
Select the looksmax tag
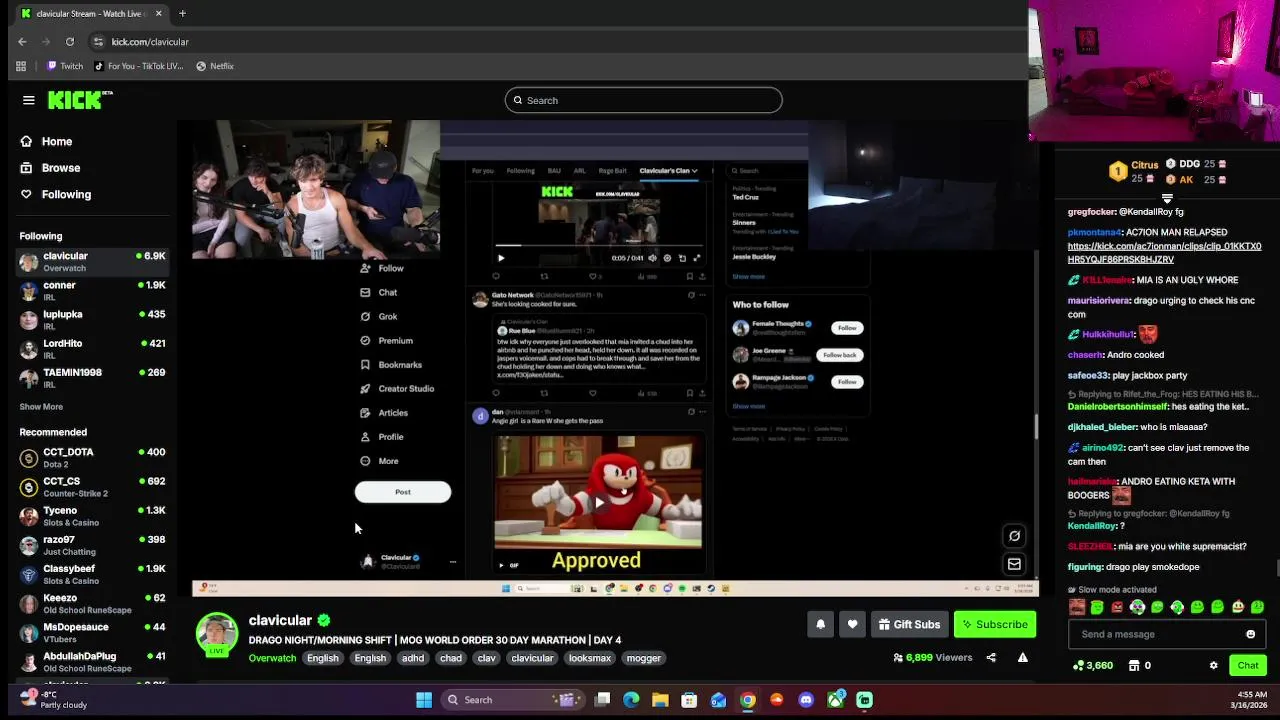tap(590, 658)
